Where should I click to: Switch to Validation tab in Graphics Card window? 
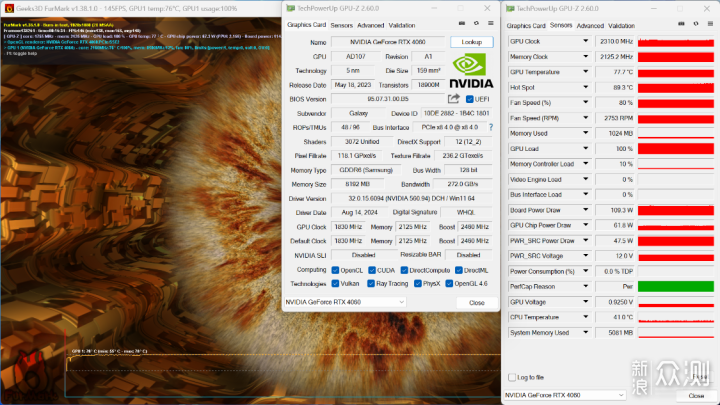pos(402,25)
